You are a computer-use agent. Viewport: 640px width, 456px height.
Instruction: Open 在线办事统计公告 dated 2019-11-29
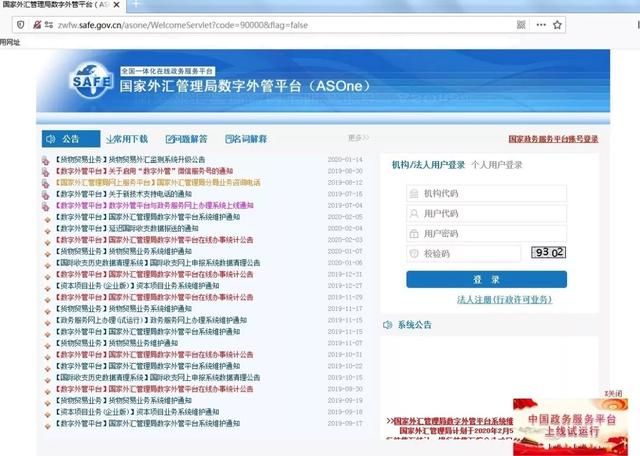[154, 297]
